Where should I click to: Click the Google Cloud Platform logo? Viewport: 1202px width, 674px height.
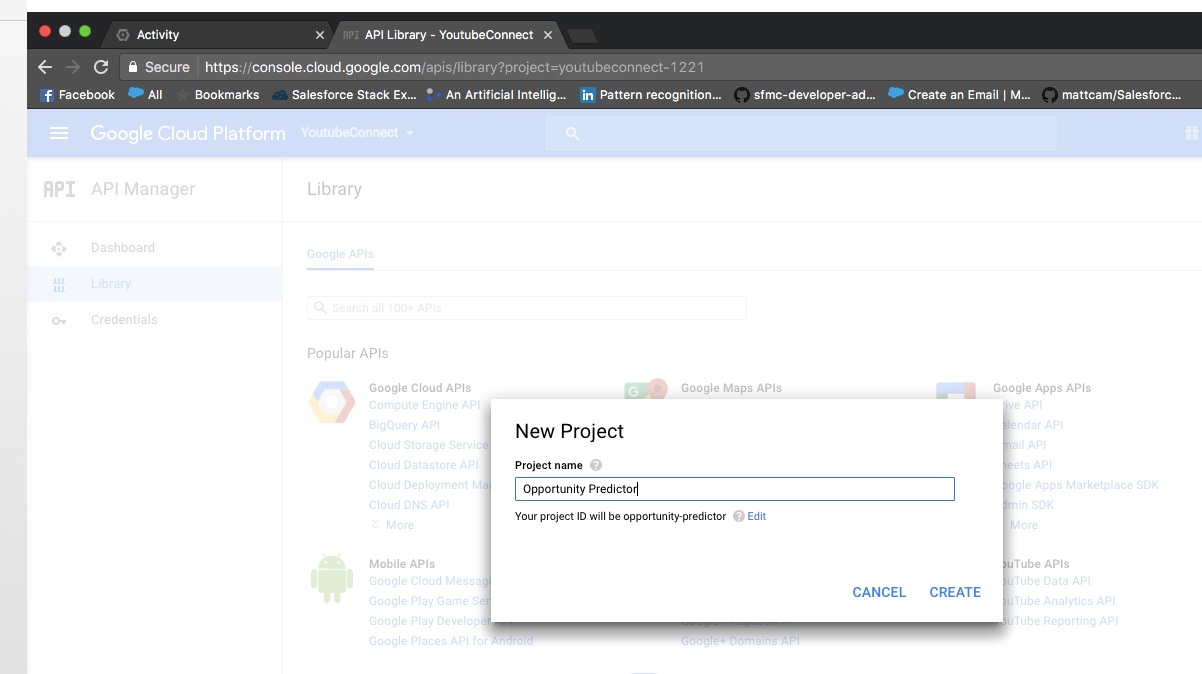point(188,133)
